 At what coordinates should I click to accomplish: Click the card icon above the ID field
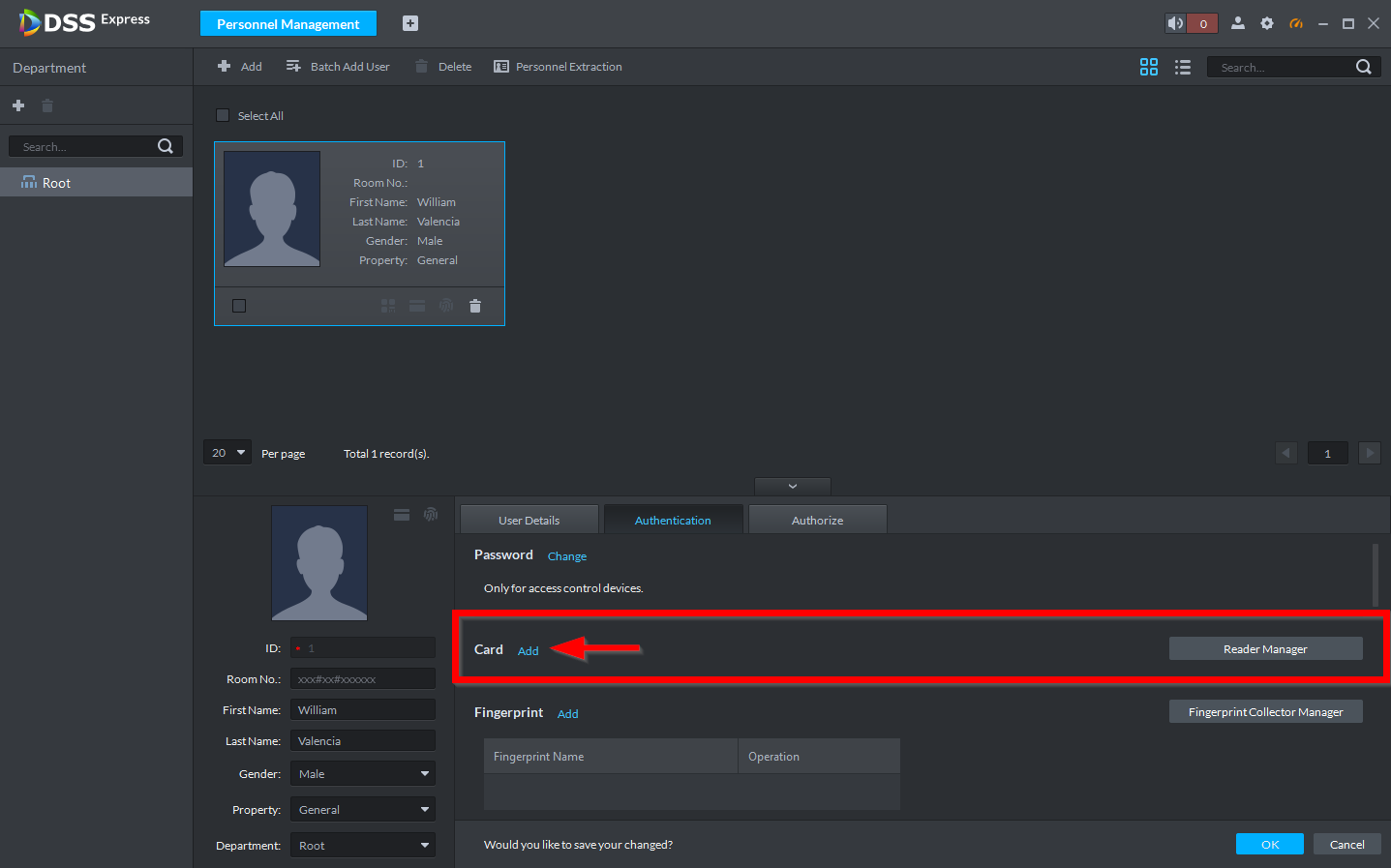point(402,515)
